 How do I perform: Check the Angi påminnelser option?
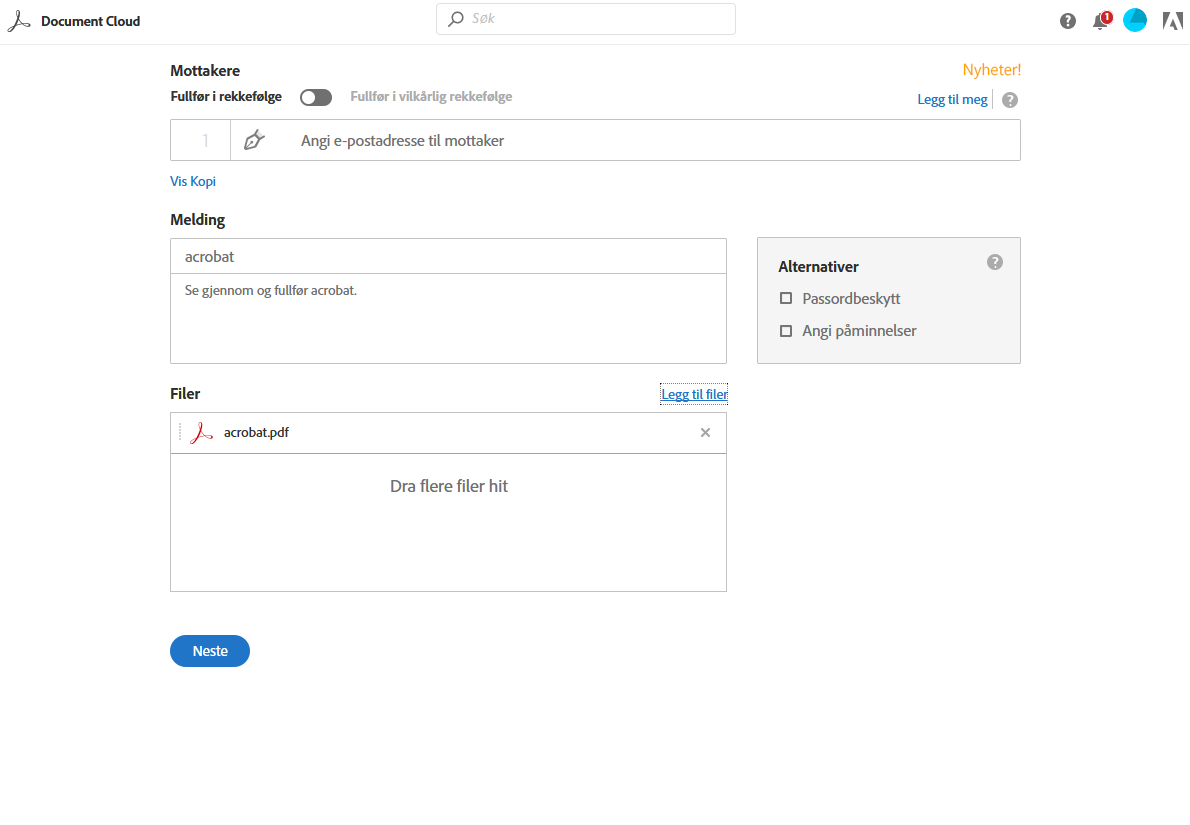[x=786, y=331]
